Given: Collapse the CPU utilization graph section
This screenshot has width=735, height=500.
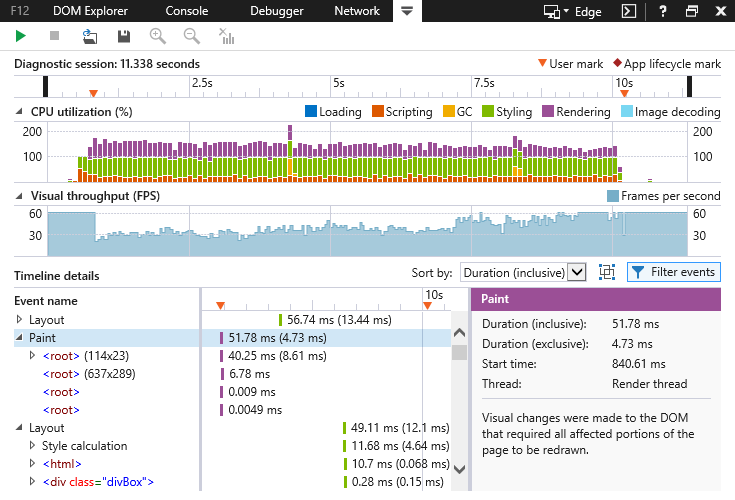Looking at the screenshot, I should (21, 112).
